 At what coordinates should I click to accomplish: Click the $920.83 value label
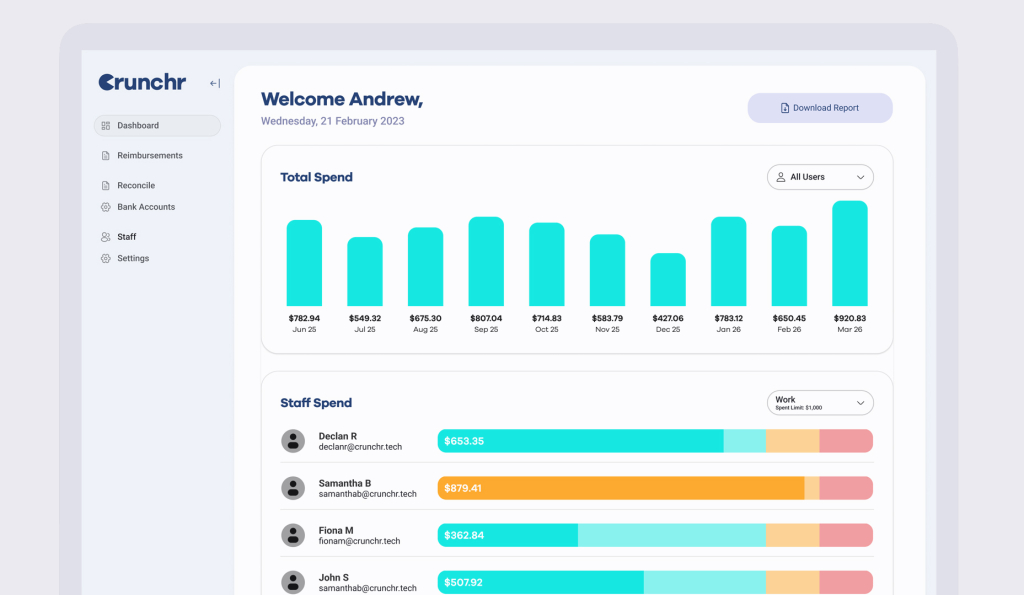tap(850, 318)
